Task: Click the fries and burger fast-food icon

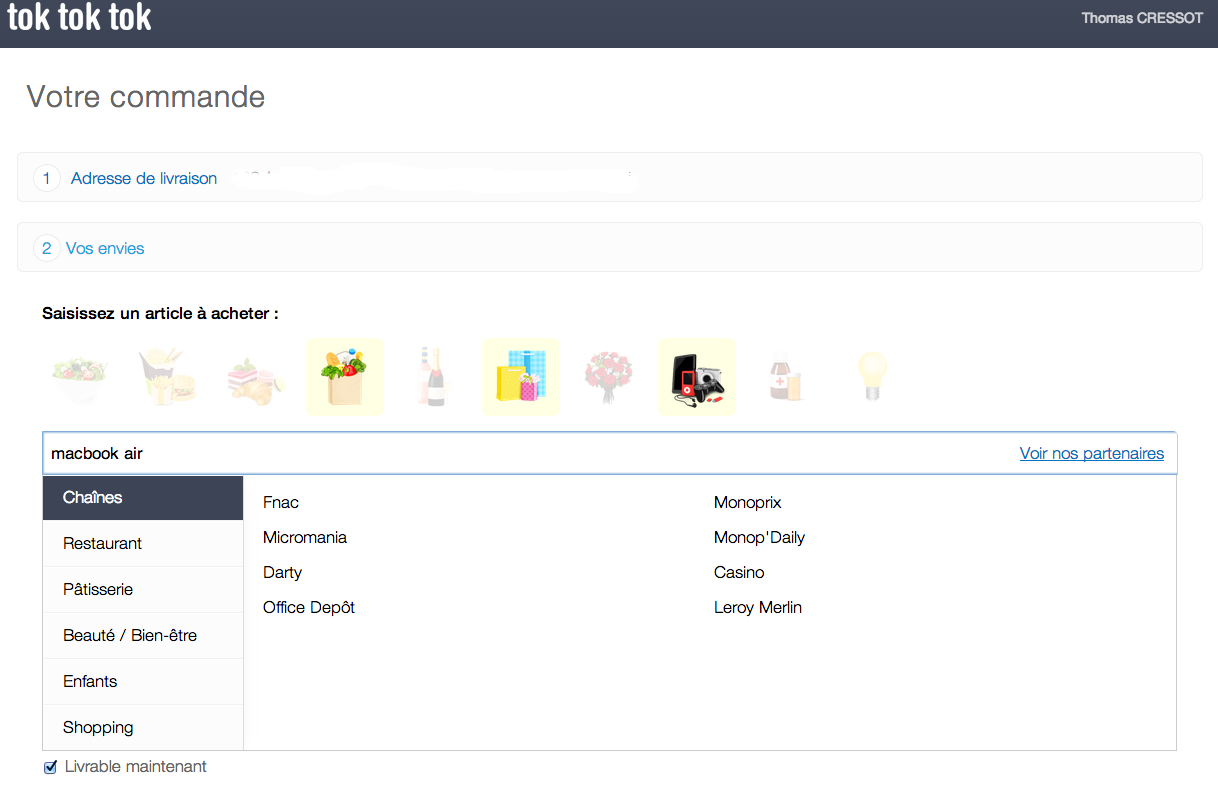Action: click(168, 377)
